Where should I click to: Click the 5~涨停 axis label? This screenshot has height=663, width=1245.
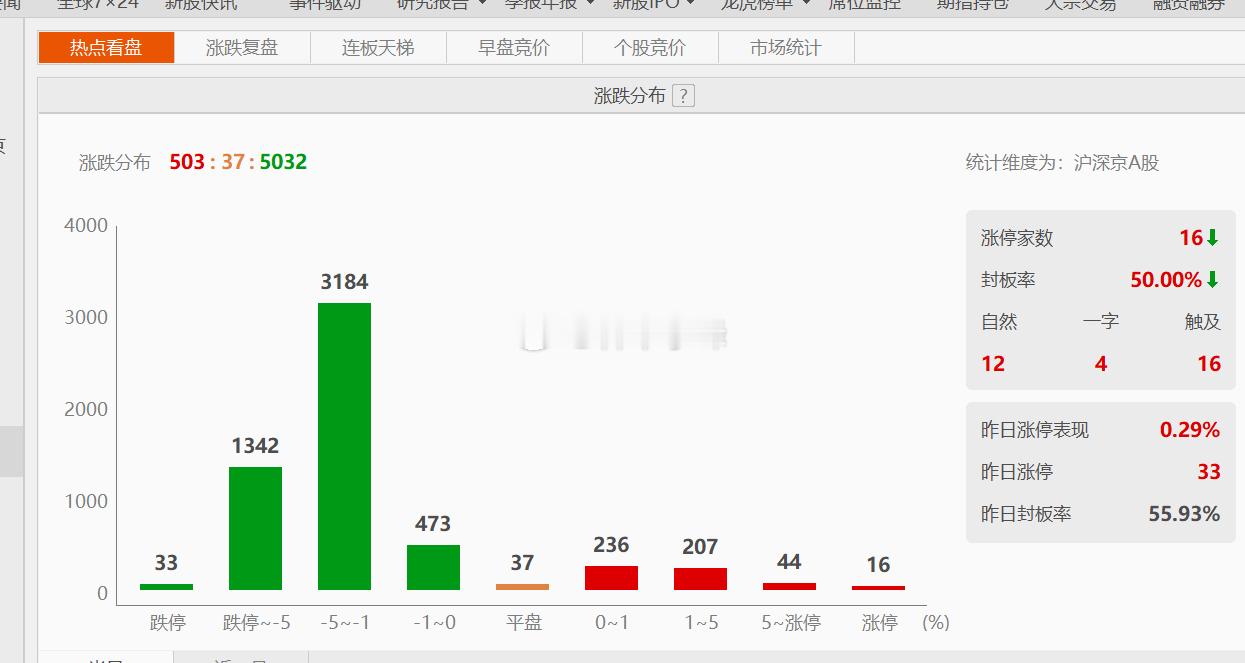[790, 622]
